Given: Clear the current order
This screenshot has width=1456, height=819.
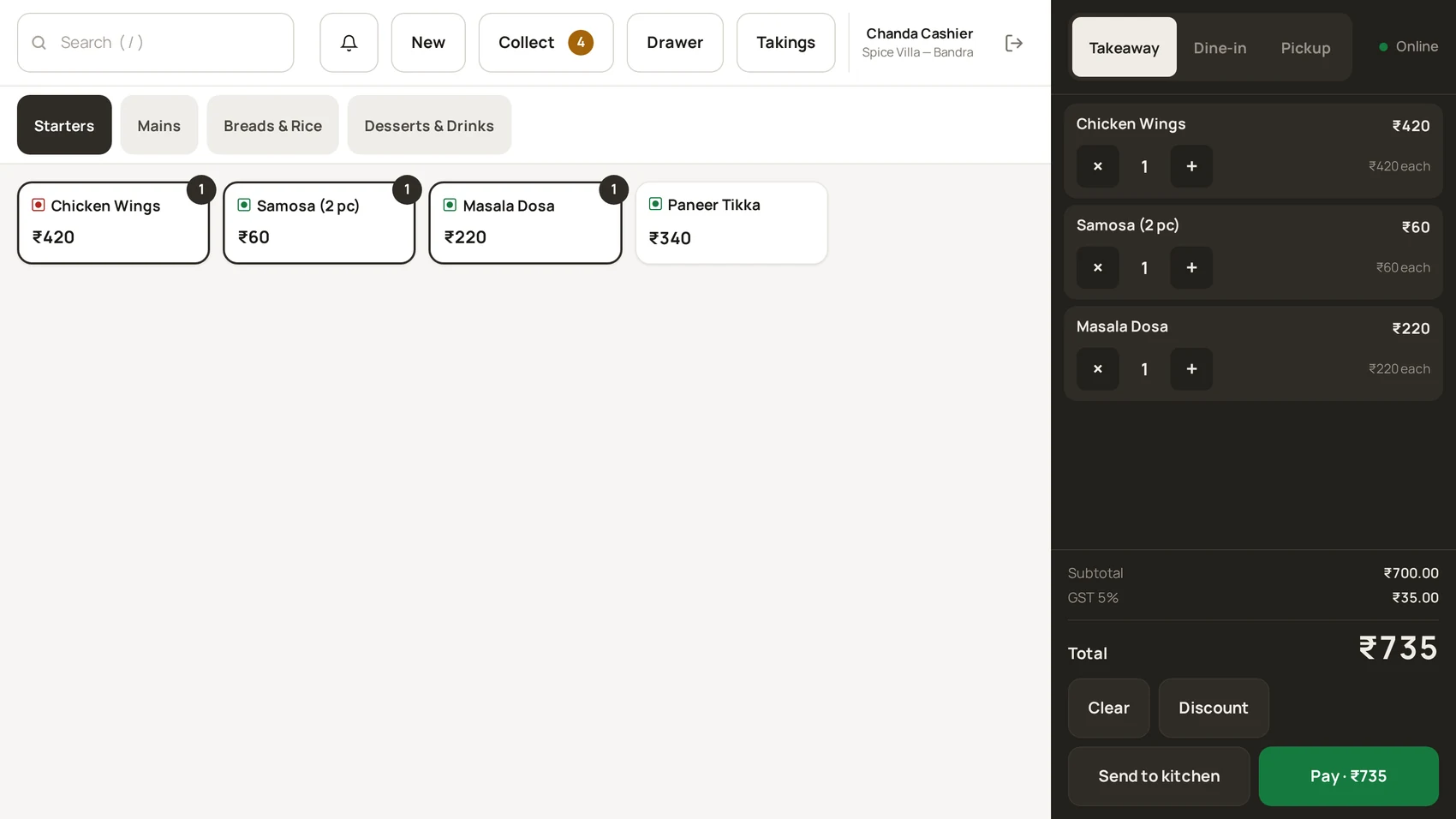Looking at the screenshot, I should click(1108, 708).
